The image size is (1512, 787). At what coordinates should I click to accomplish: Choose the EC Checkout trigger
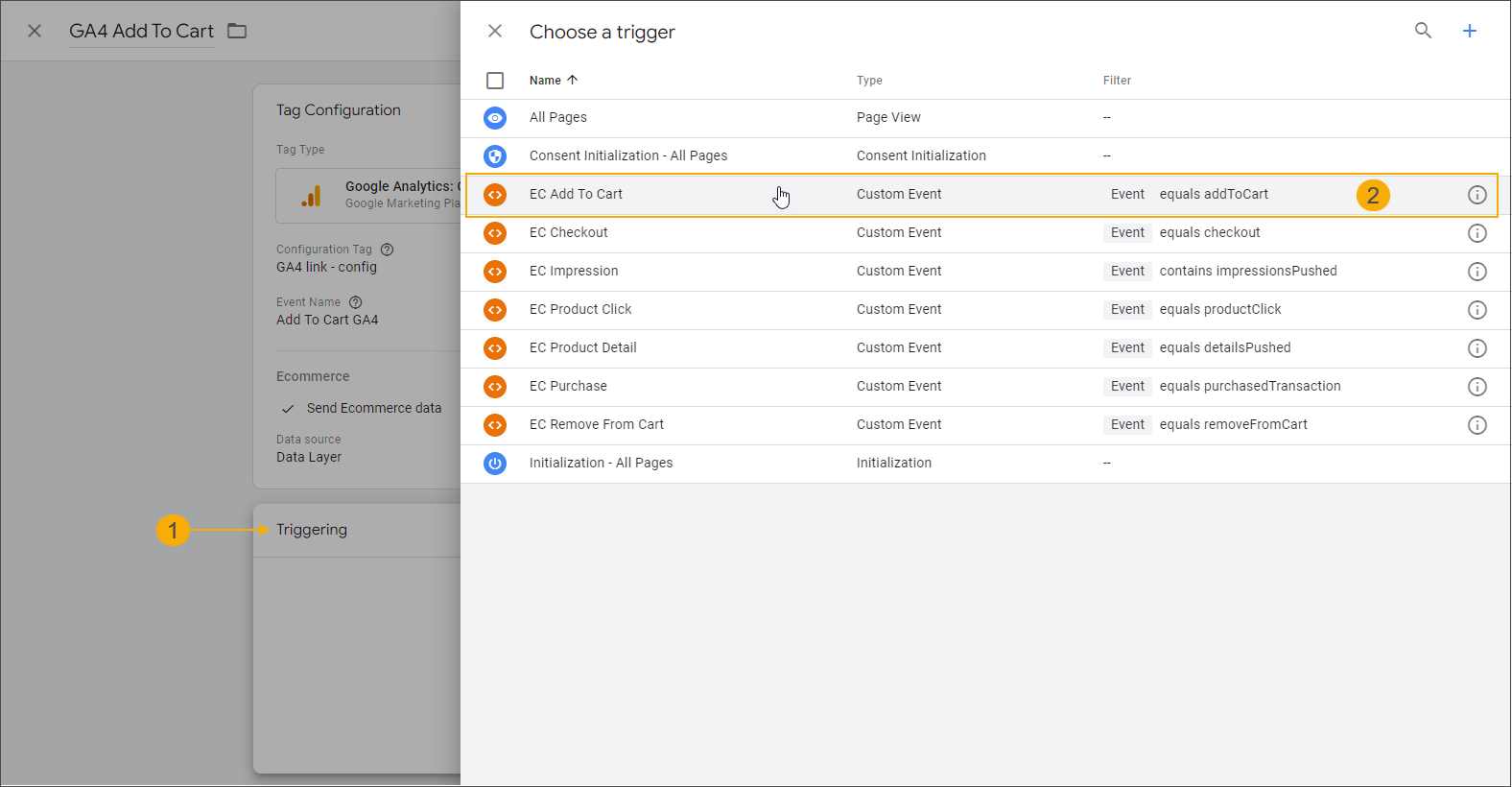pos(569,232)
